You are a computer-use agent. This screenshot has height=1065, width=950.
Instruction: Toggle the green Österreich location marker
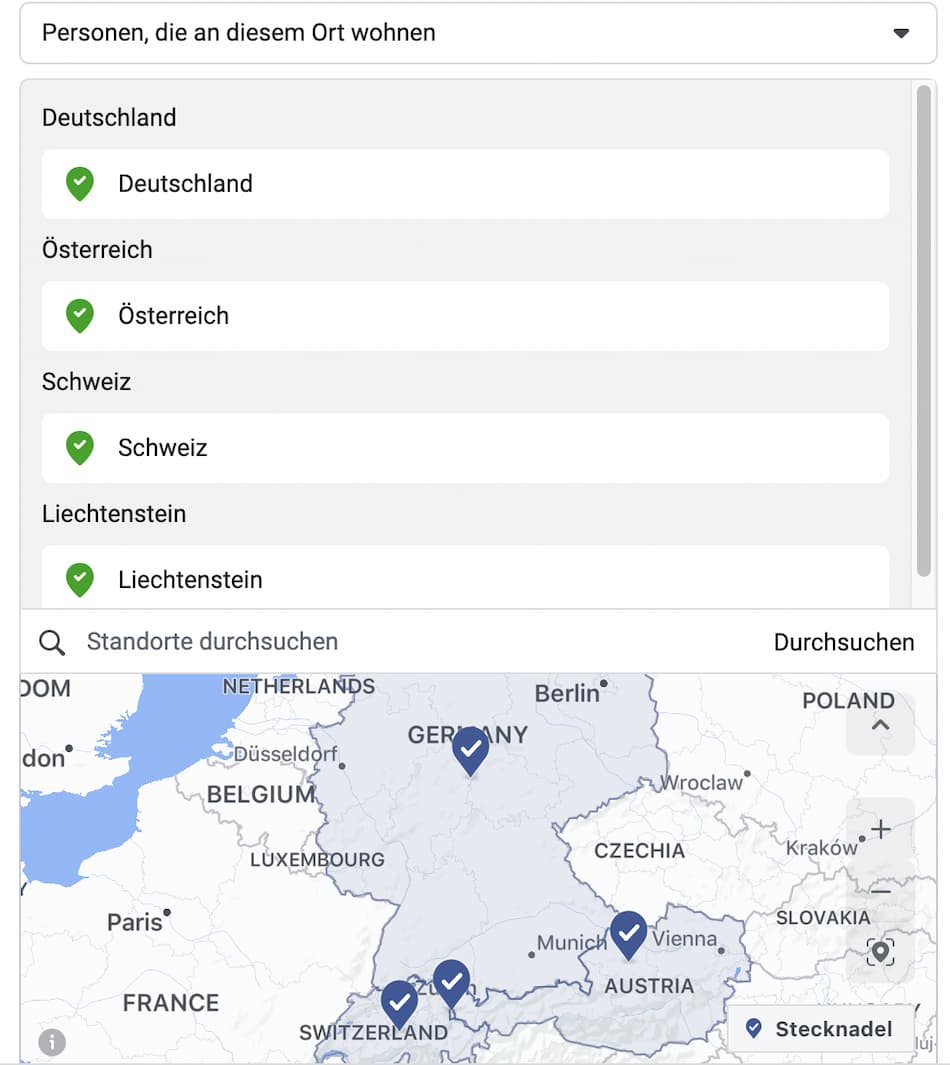tap(80, 316)
